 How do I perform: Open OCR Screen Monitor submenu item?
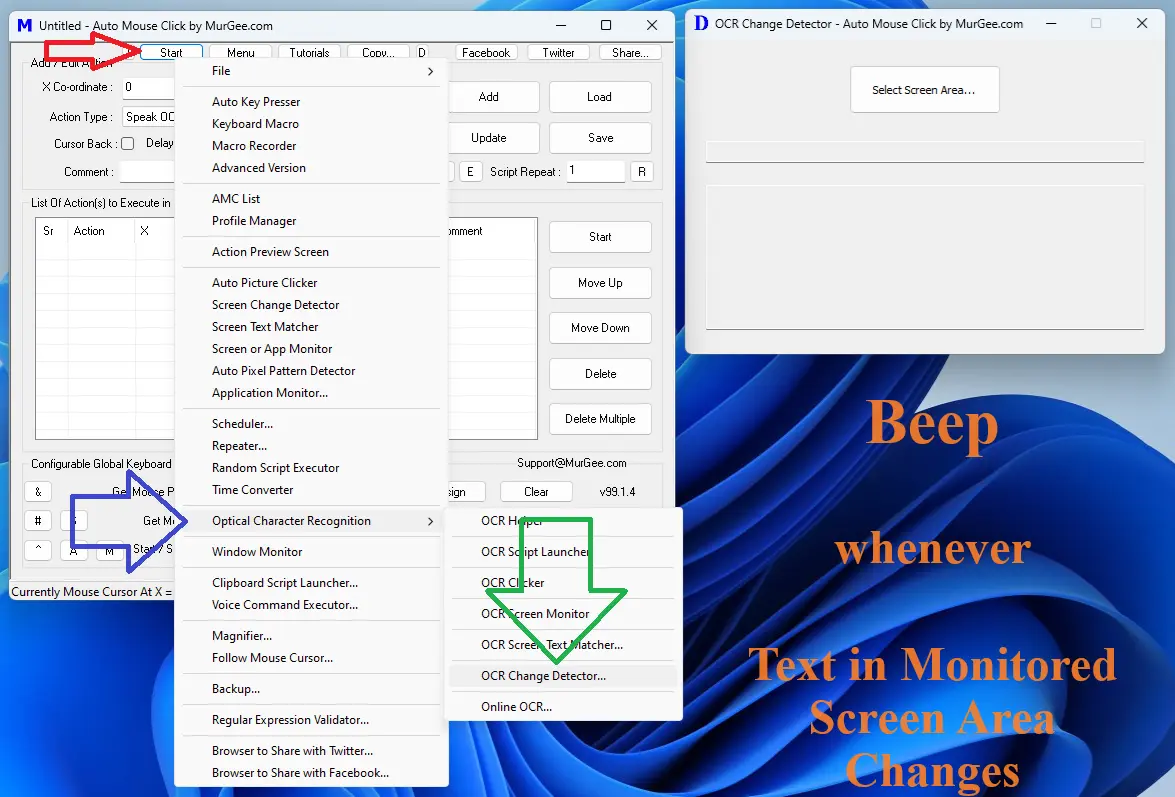coord(563,613)
